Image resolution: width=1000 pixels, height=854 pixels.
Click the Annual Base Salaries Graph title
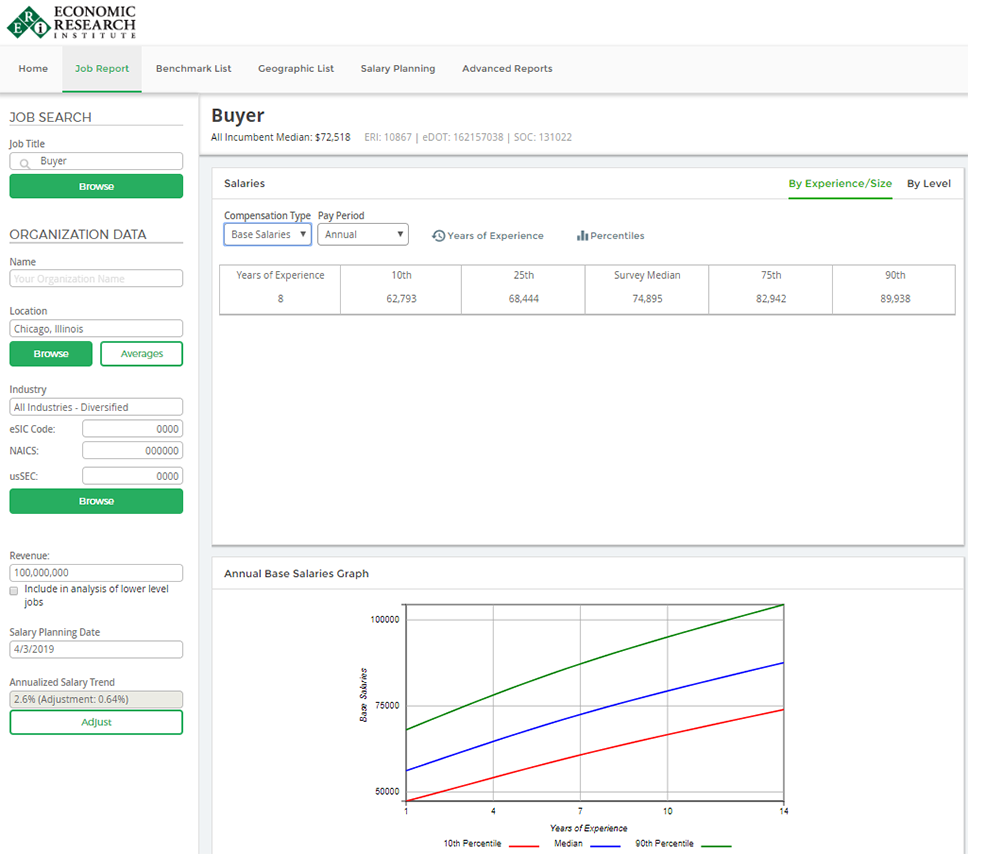(297, 573)
